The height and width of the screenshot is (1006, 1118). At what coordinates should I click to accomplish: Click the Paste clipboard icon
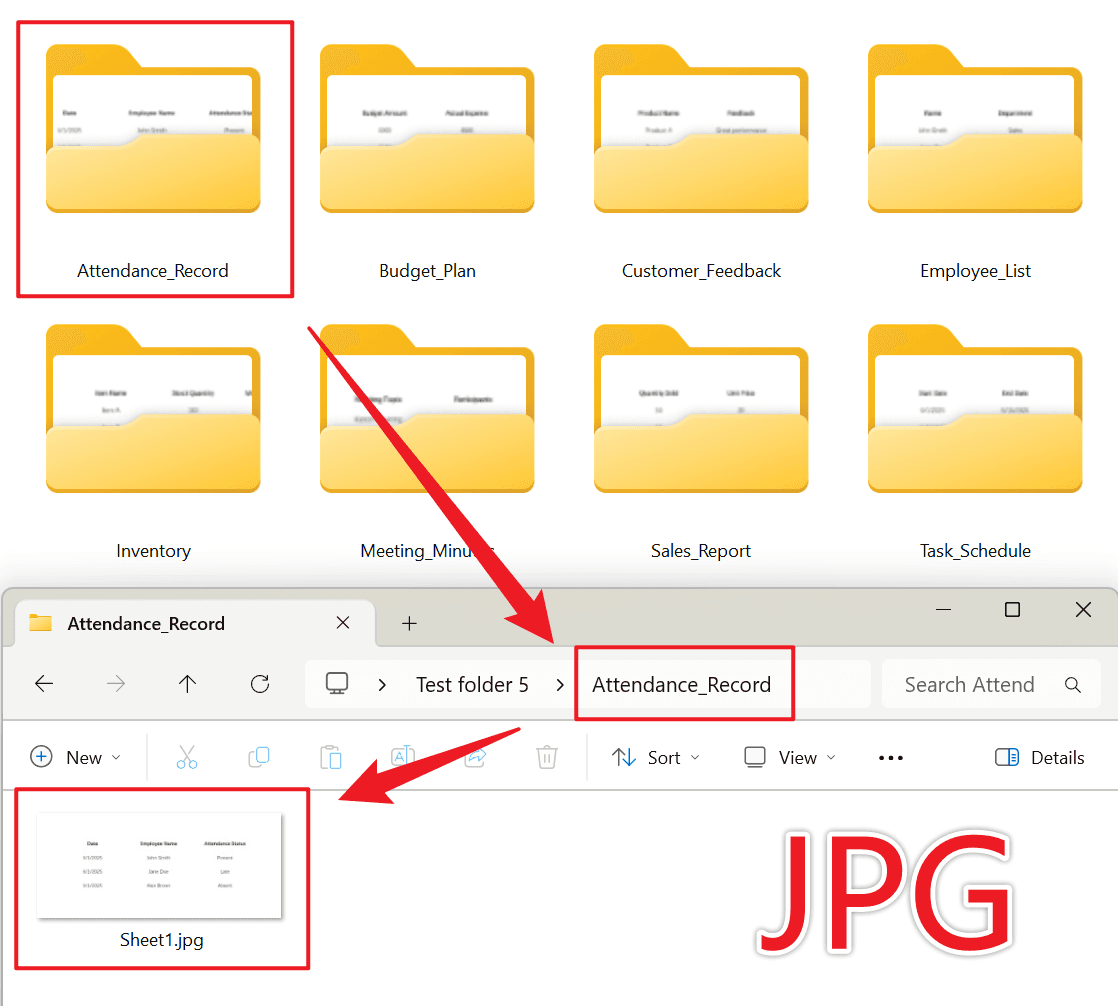(331, 757)
